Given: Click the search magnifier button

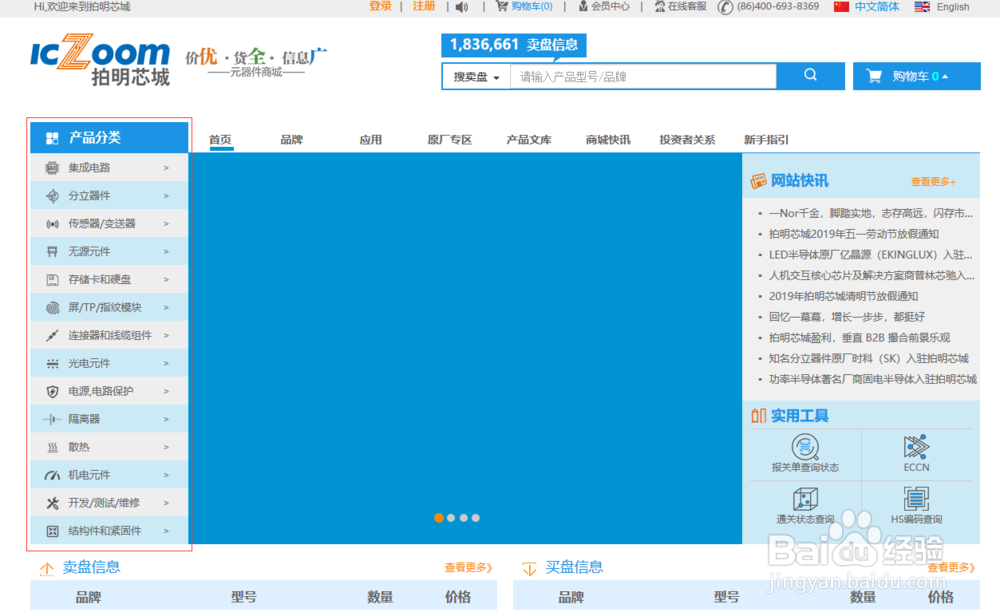Looking at the screenshot, I should pos(810,76).
